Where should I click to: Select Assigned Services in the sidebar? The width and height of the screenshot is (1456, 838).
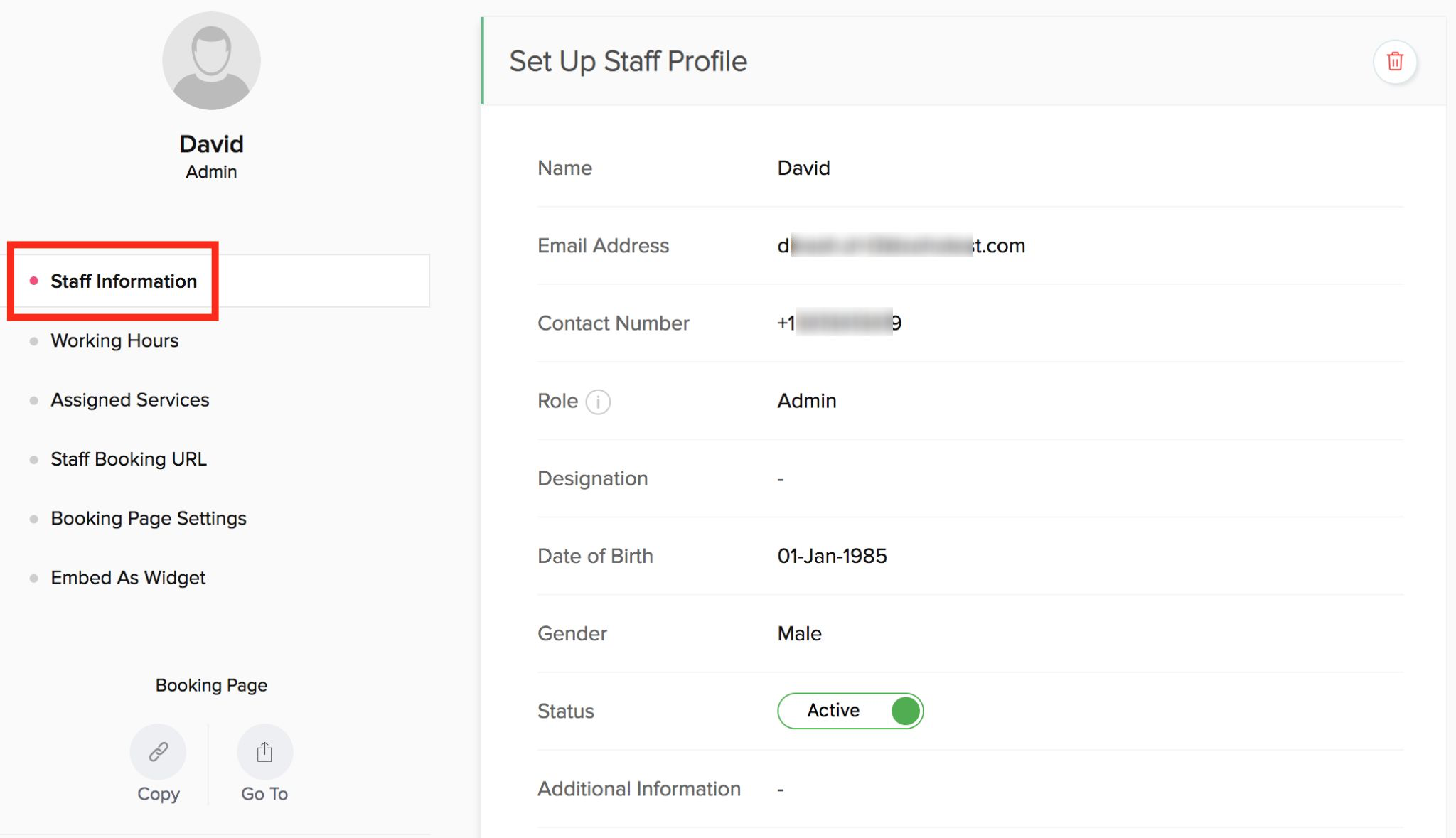tap(130, 400)
